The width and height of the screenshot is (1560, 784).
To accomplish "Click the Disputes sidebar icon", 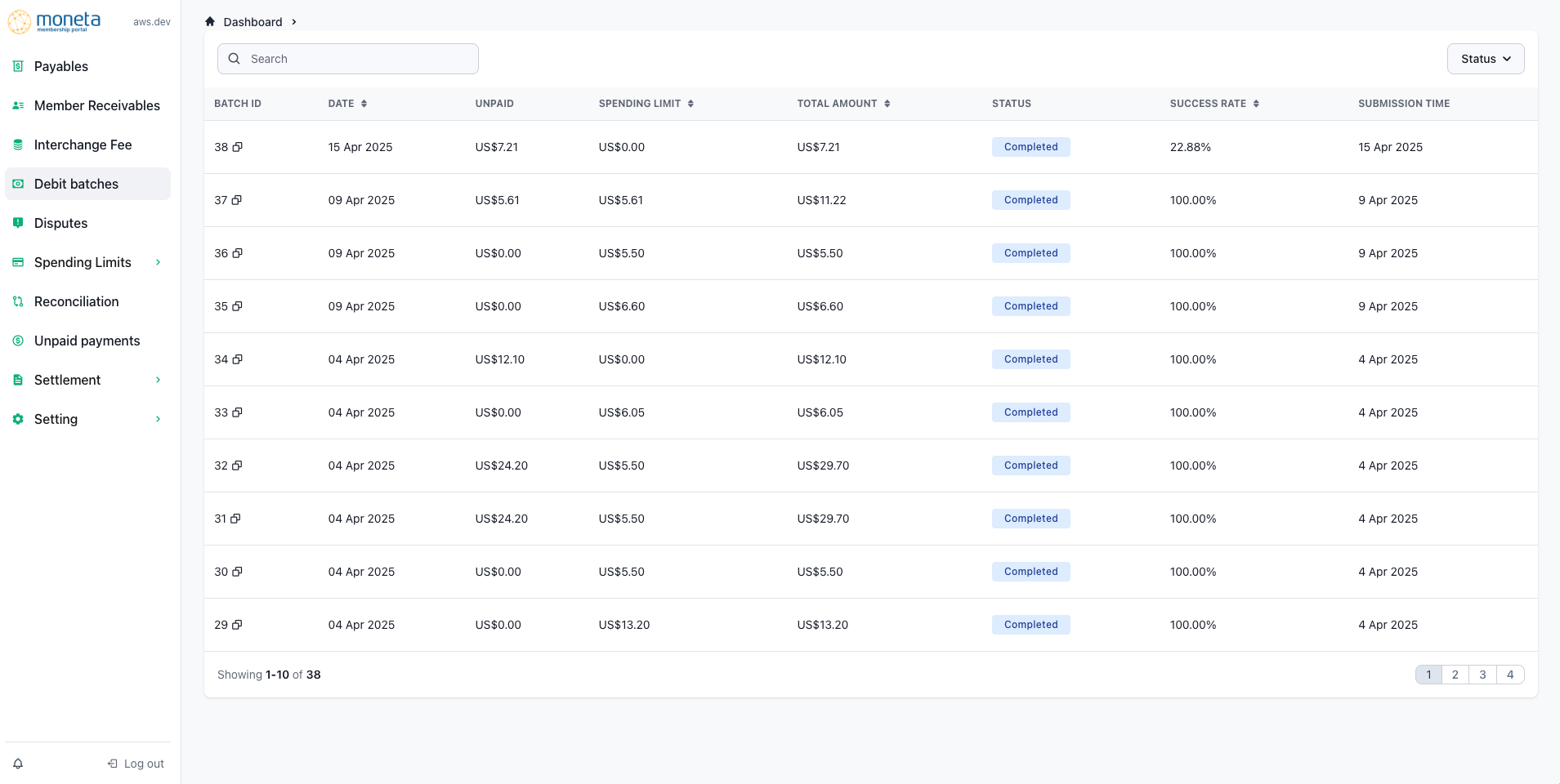I will tap(18, 223).
